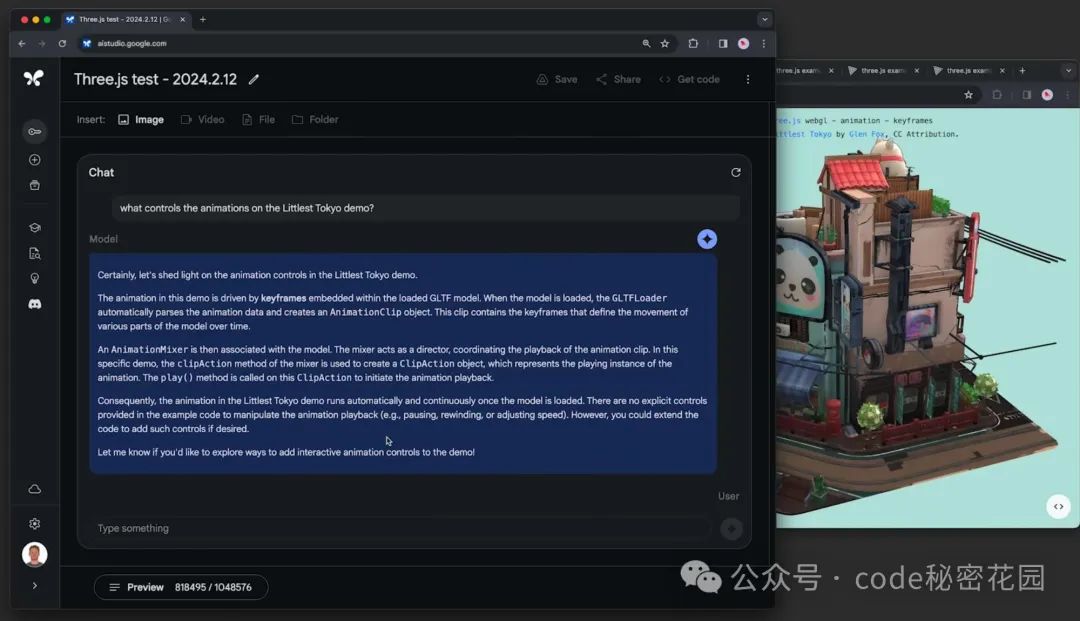This screenshot has height=621, width=1080.
Task: Click the Type something input field
Action: 402,528
